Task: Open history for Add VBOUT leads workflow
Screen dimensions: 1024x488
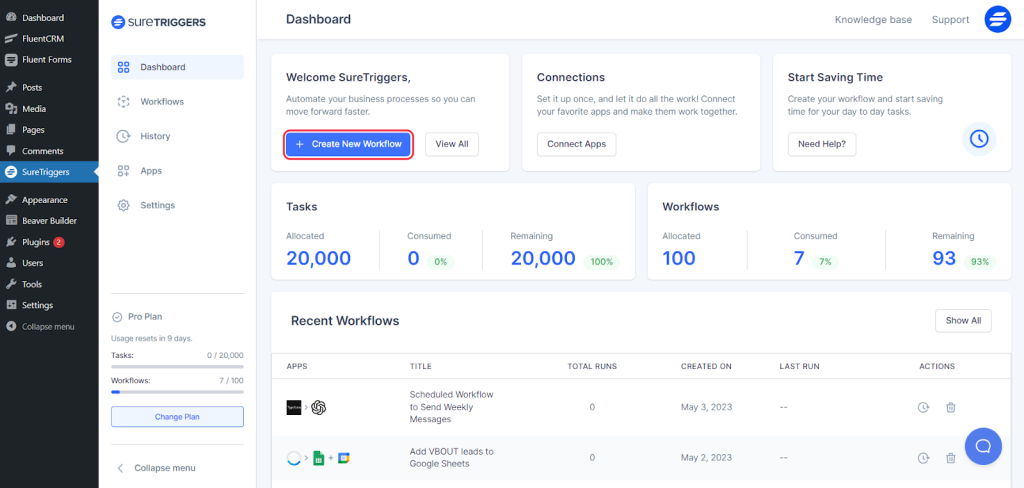Action: pos(923,458)
